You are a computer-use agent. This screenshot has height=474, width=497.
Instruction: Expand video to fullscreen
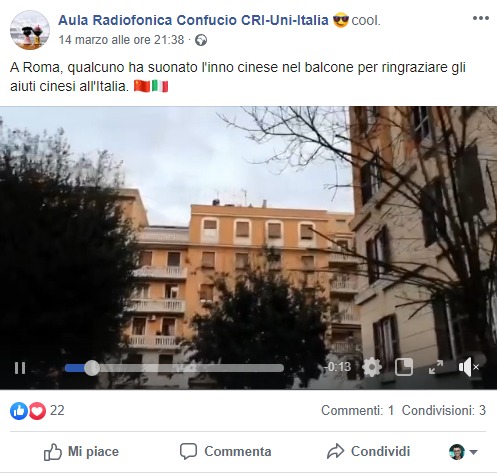pyautogui.click(x=436, y=367)
